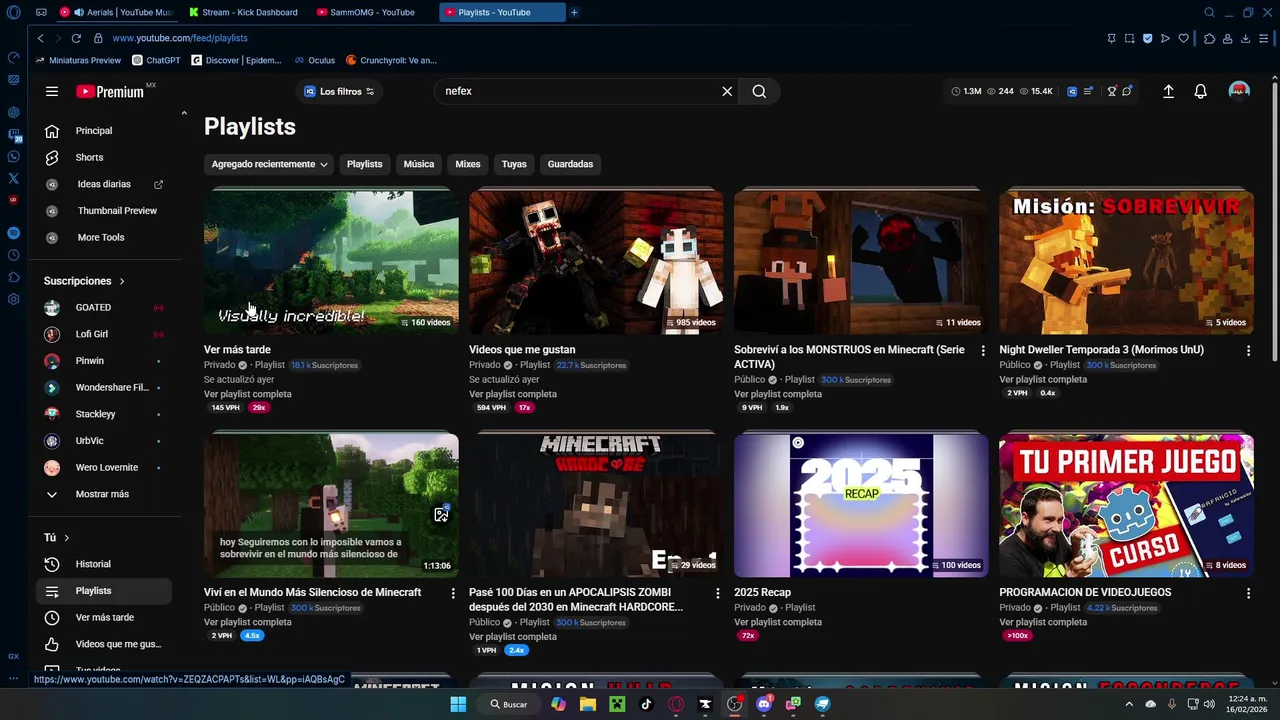Open options menu for Sobreviví a los MONSTRUOS playlist
Screen dimensions: 1280x720
983,350
